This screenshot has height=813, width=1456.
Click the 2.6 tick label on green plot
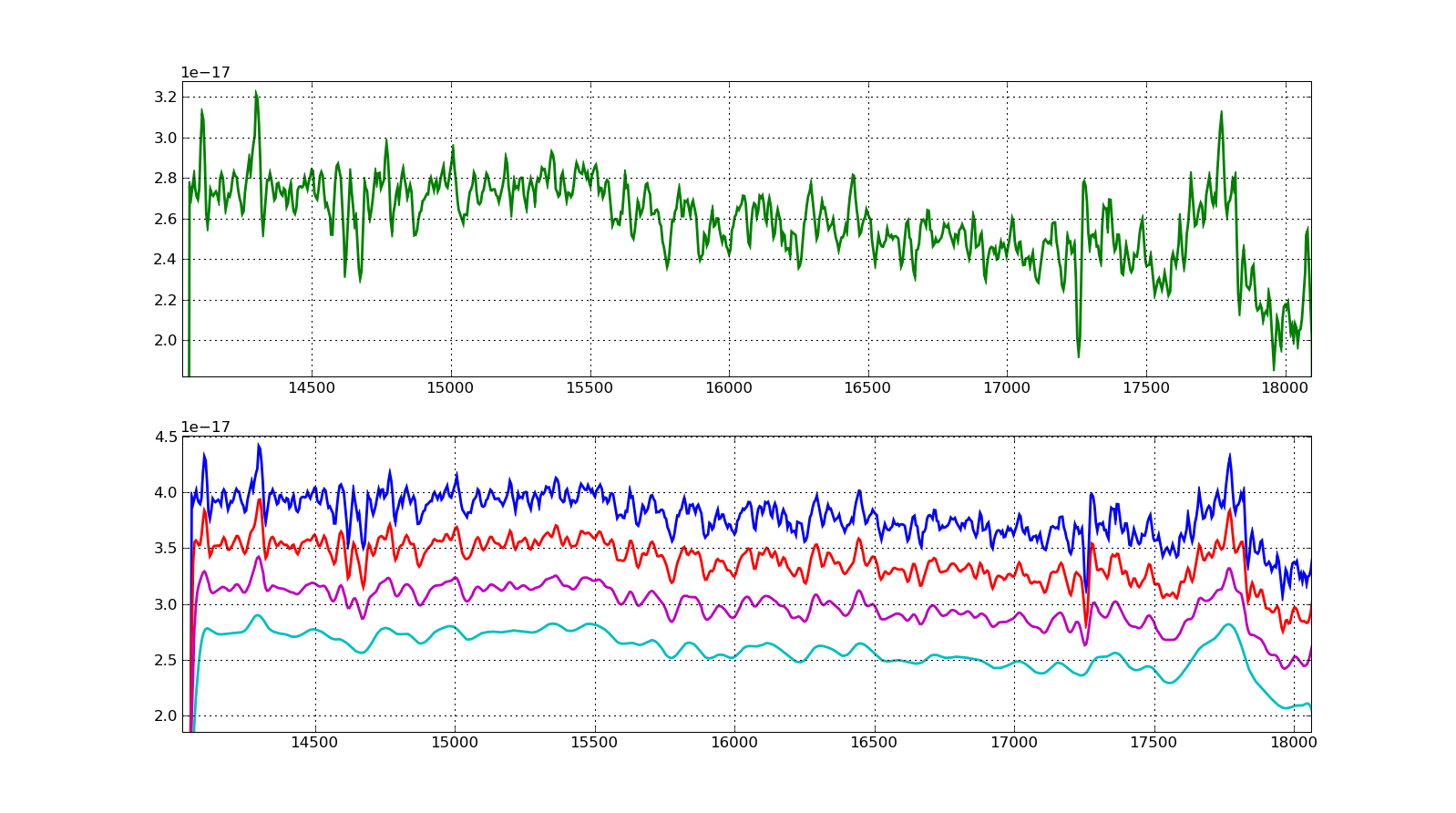click(167, 219)
